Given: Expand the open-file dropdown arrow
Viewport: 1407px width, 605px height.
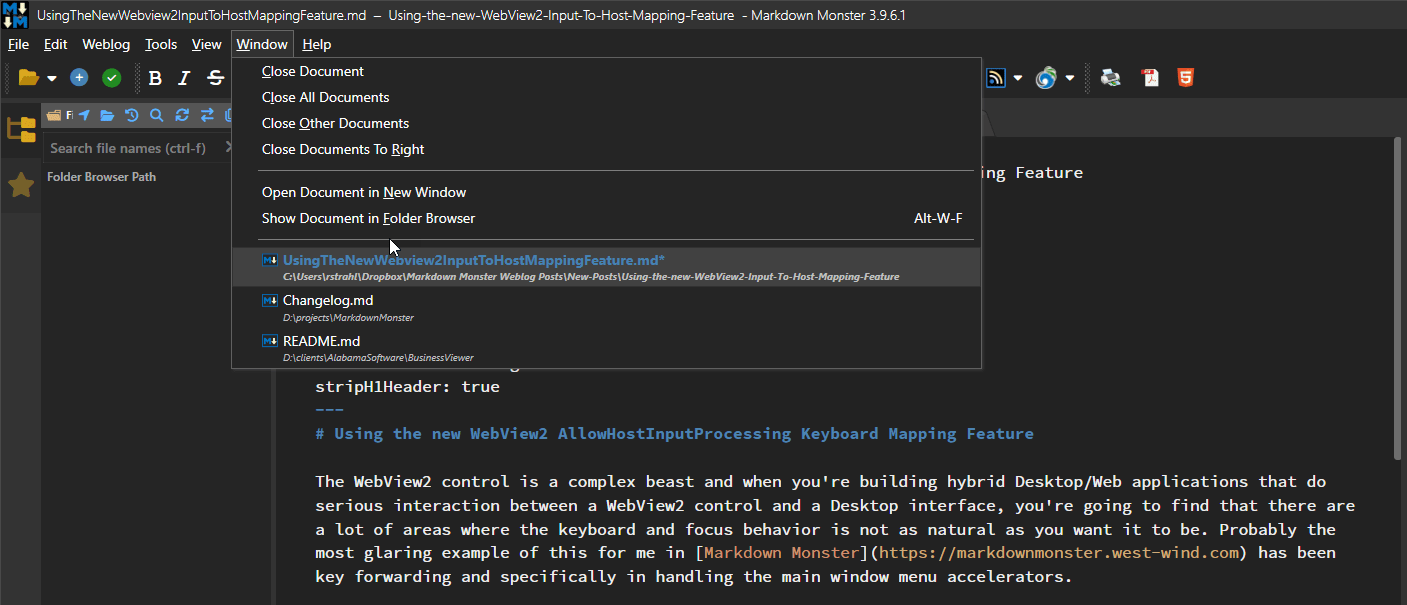Looking at the screenshot, I should coord(52,78).
